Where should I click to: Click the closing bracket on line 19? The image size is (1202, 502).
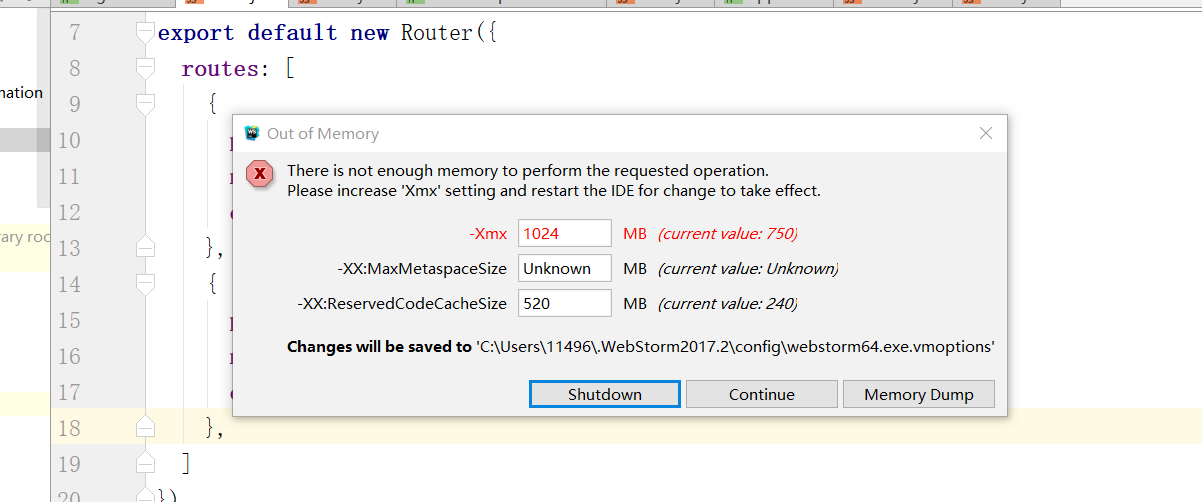pos(186,463)
